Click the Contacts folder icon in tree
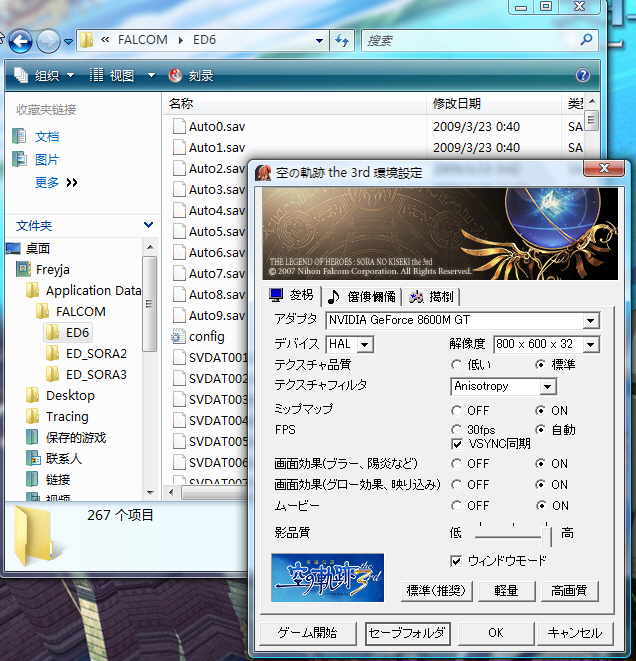This screenshot has width=636, height=661. point(32,458)
